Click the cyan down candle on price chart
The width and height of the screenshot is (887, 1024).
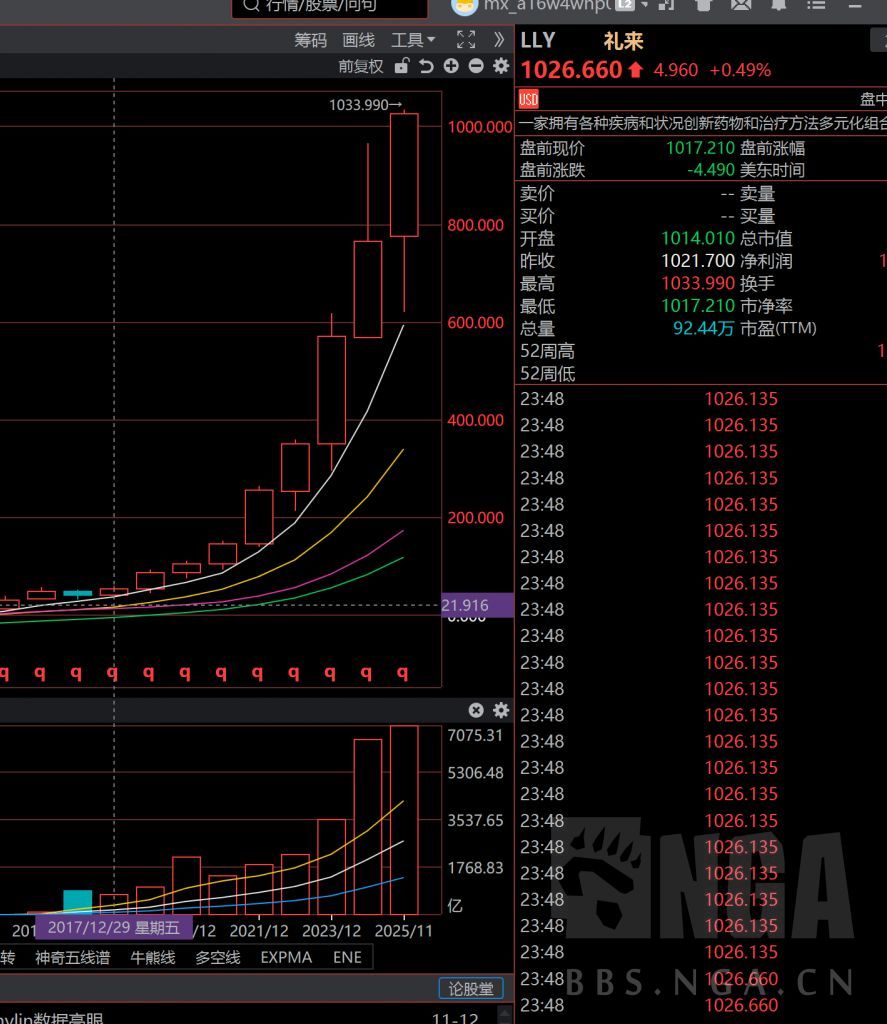[x=77, y=593]
